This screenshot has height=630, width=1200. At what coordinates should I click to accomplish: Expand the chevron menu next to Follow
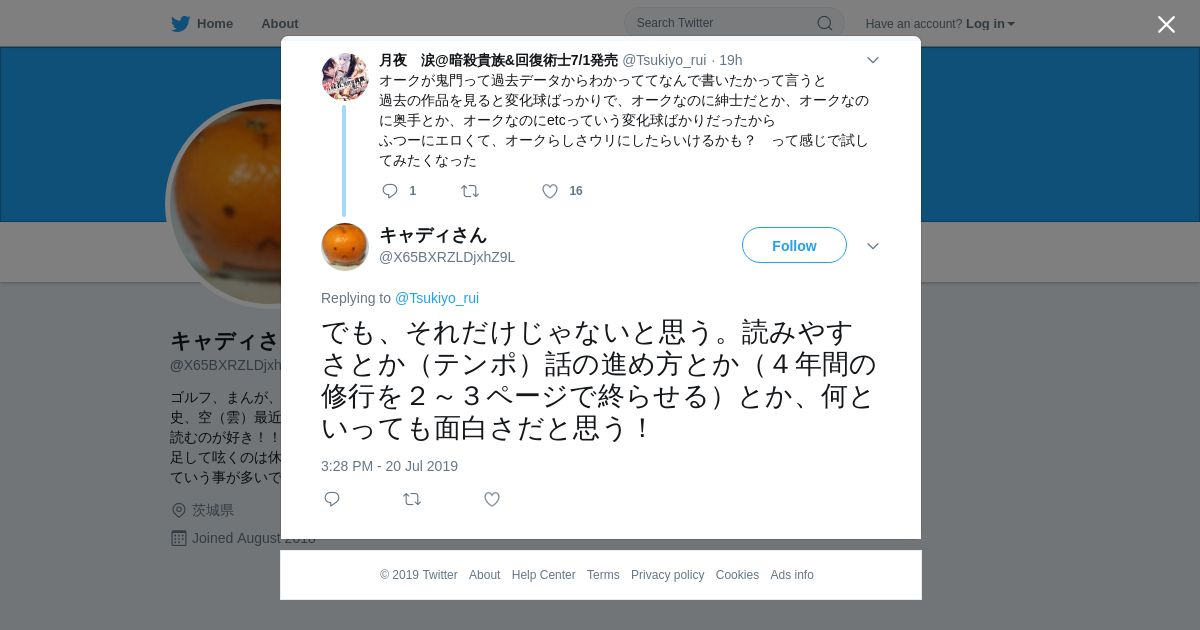pos(873,246)
